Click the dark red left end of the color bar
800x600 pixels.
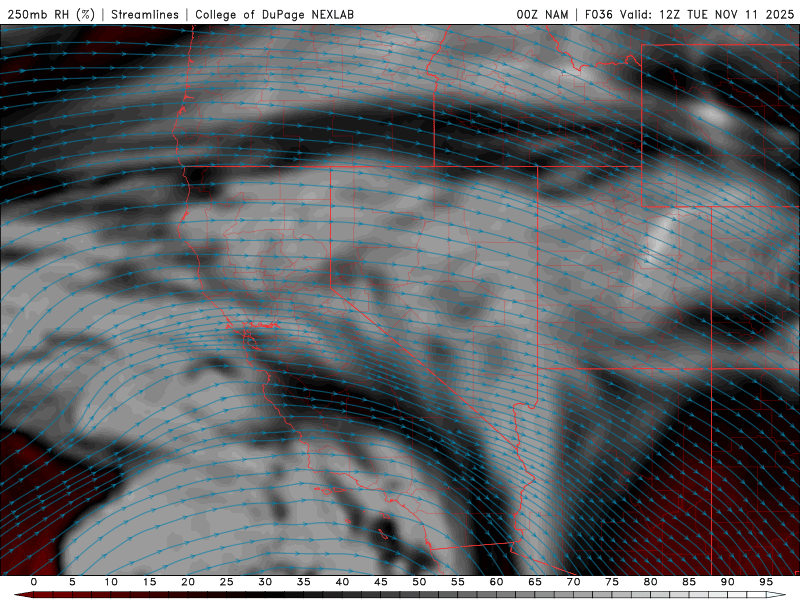[23, 595]
